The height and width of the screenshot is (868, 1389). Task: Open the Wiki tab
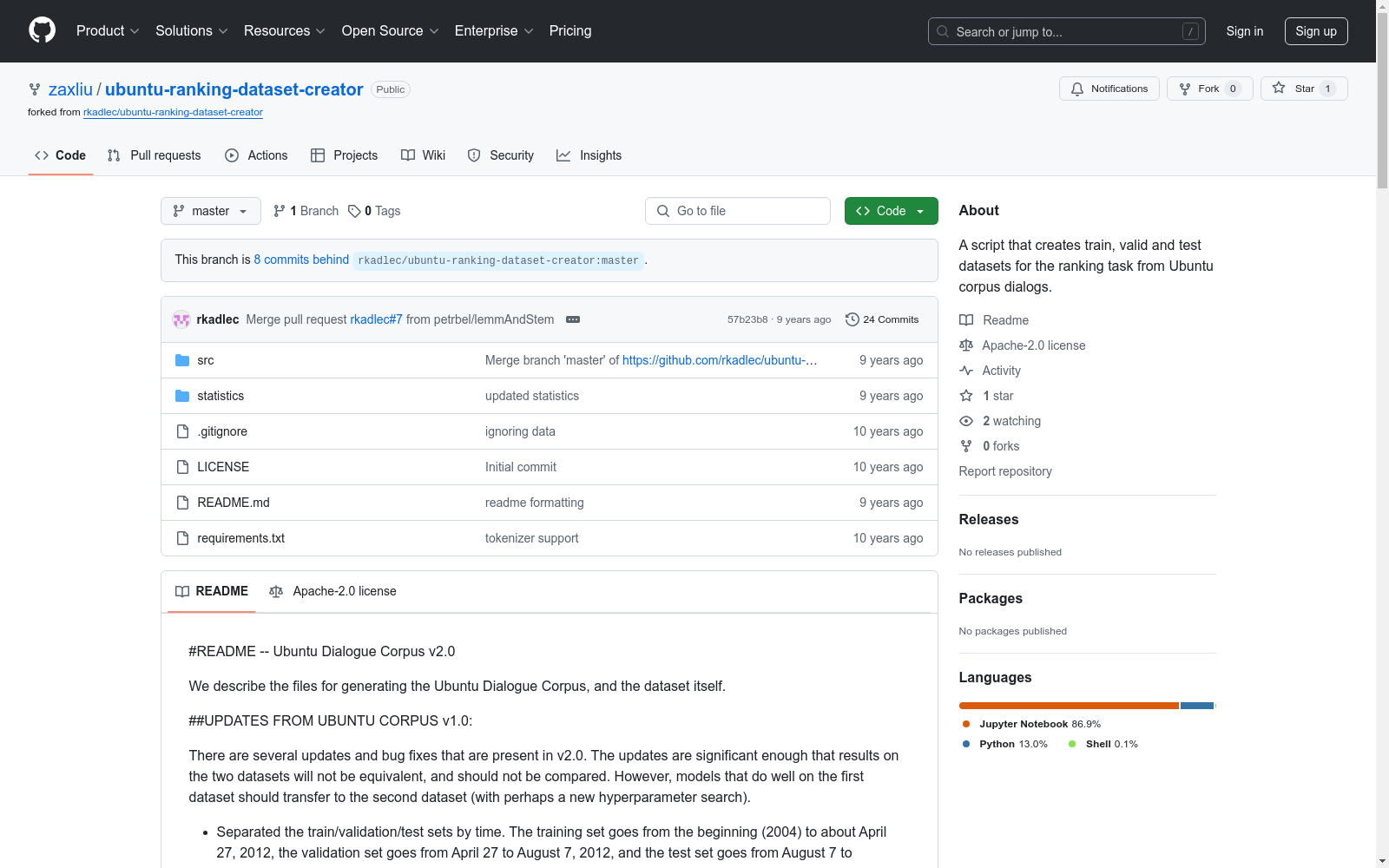click(x=424, y=155)
